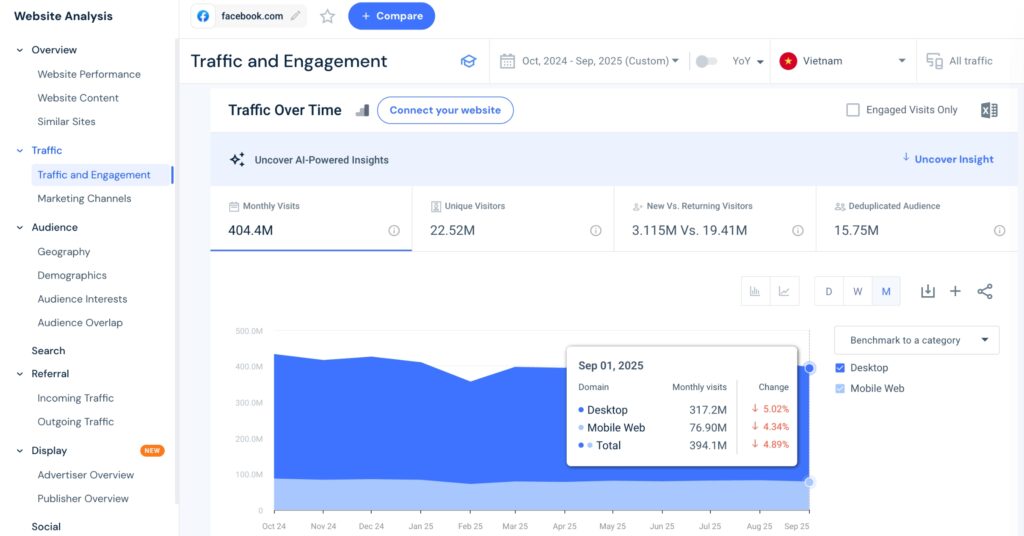Switch to line chart view icon
The height and width of the screenshot is (536, 1024).
(784, 291)
